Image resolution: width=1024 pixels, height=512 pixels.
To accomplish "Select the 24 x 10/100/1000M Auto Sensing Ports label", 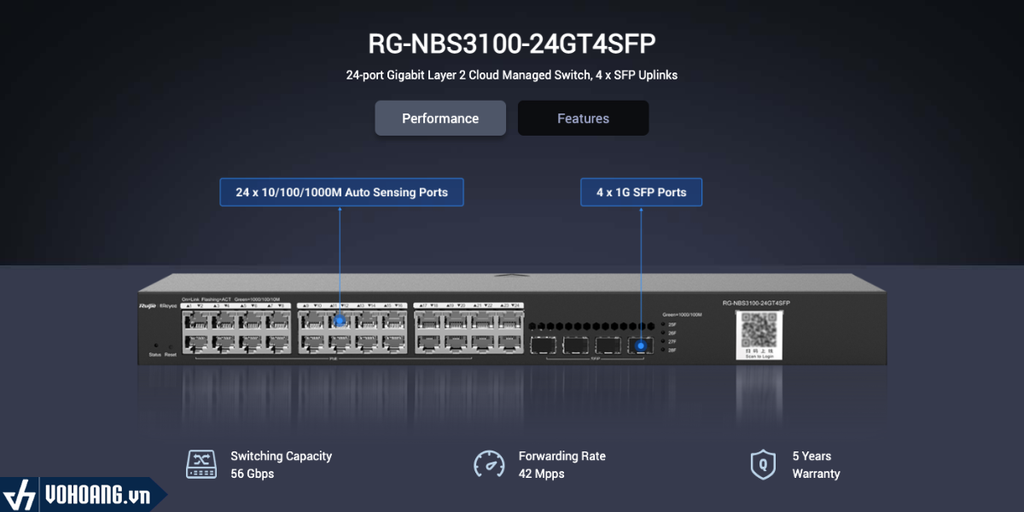I will 342,193.
